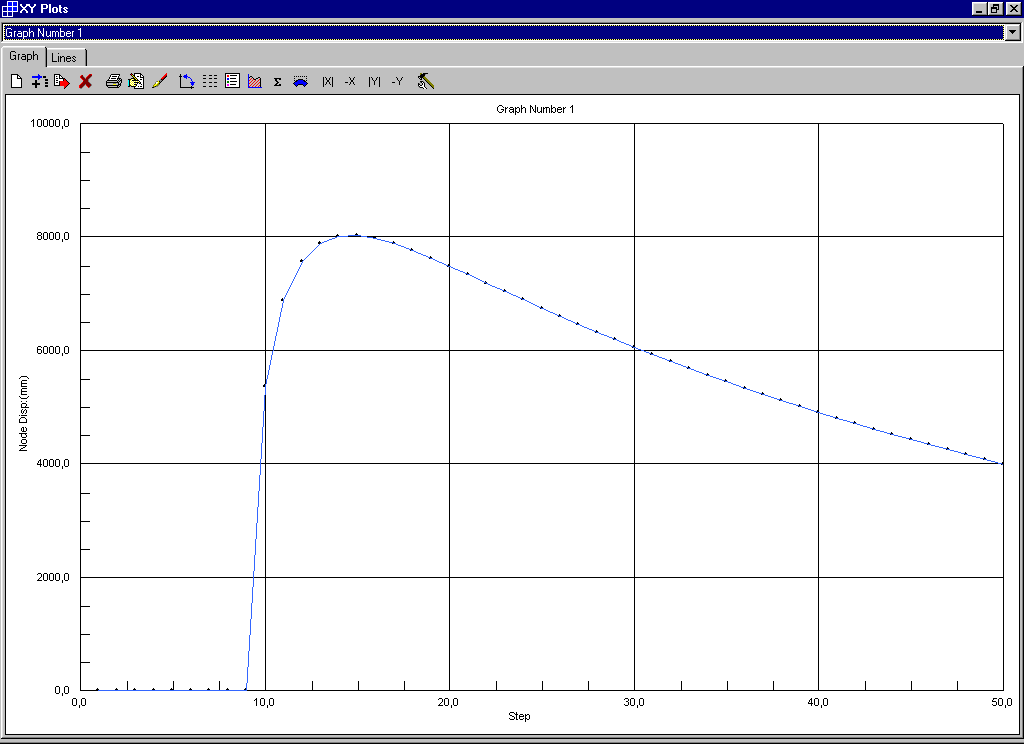This screenshot has height=744, width=1024.
Task: Restore the XY Plots window
Action: tap(995, 8)
